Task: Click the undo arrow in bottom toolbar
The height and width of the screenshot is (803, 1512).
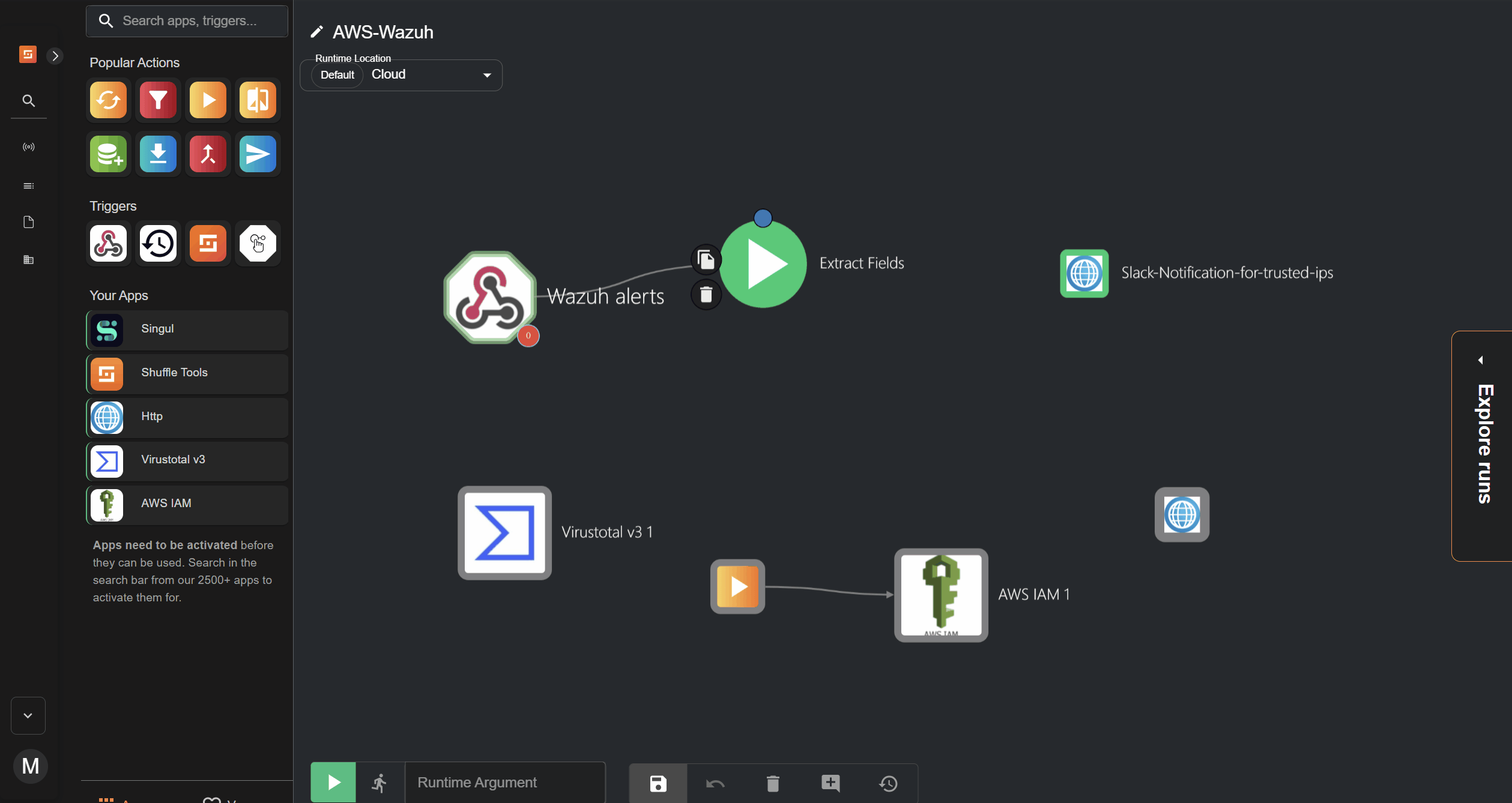Action: (715, 783)
